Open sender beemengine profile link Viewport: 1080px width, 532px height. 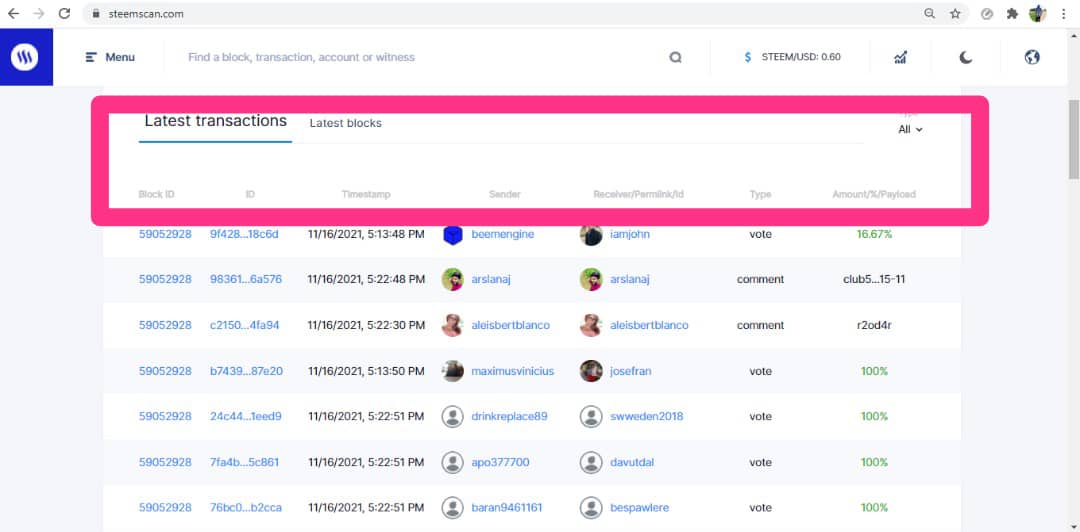(503, 234)
